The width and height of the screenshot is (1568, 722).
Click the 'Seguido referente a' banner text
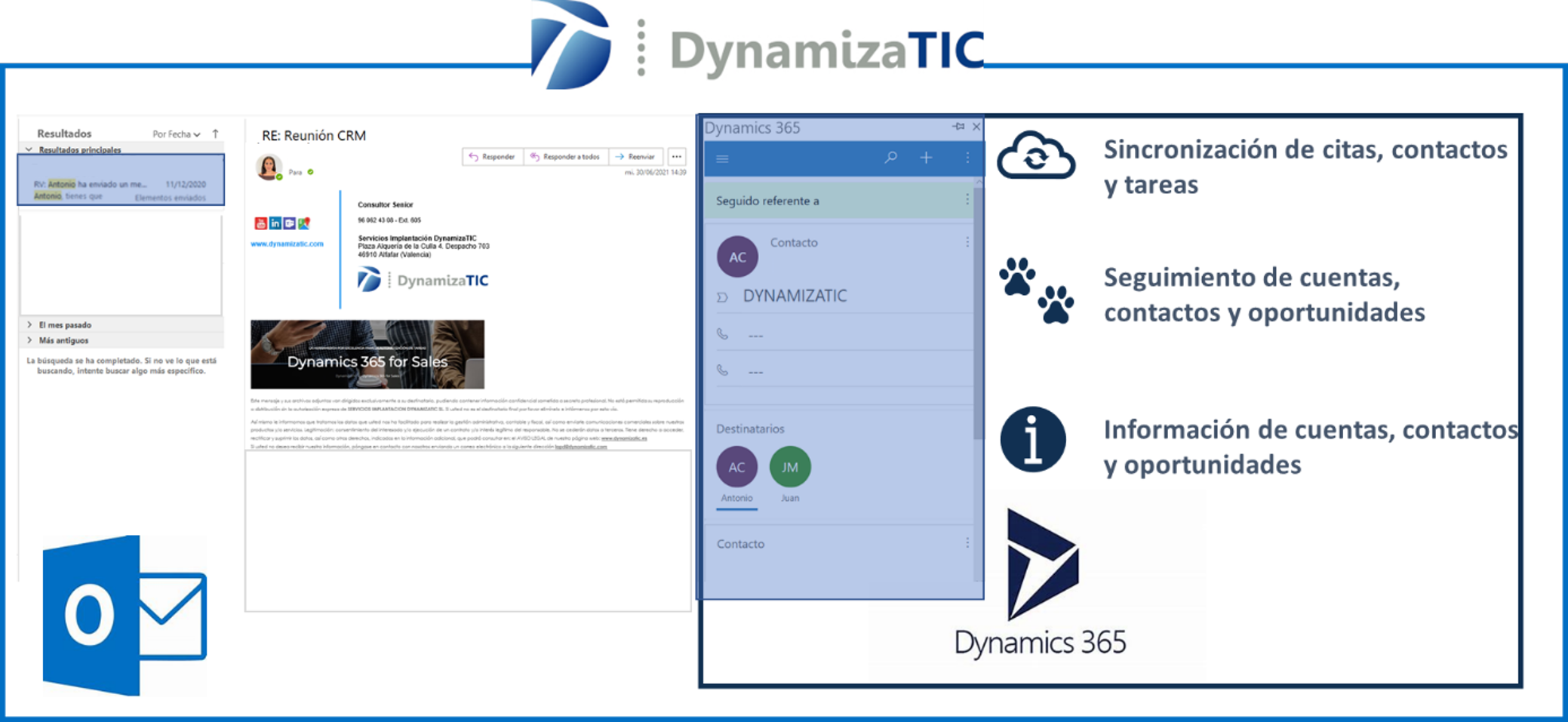click(767, 201)
